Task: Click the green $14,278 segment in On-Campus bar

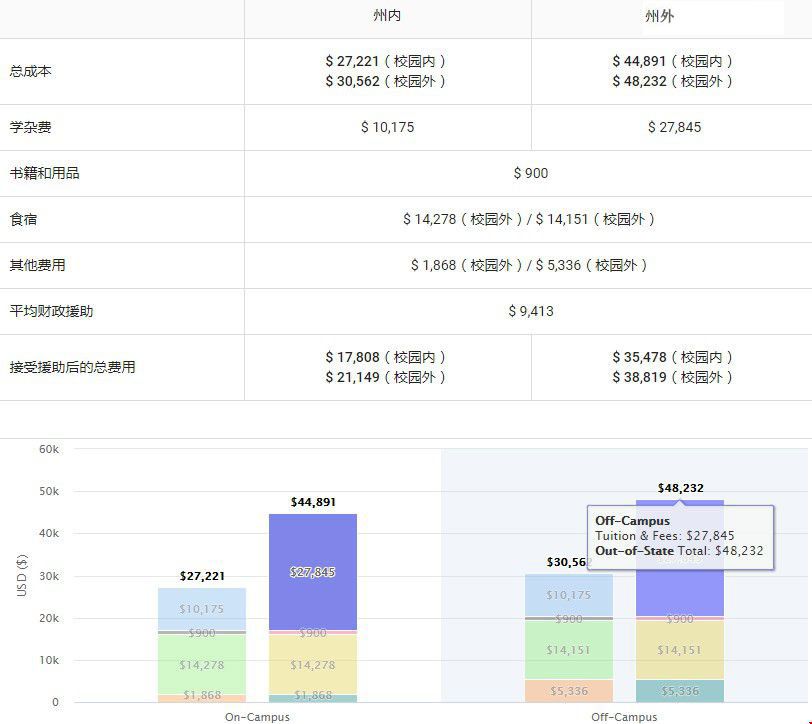Action: point(202,664)
